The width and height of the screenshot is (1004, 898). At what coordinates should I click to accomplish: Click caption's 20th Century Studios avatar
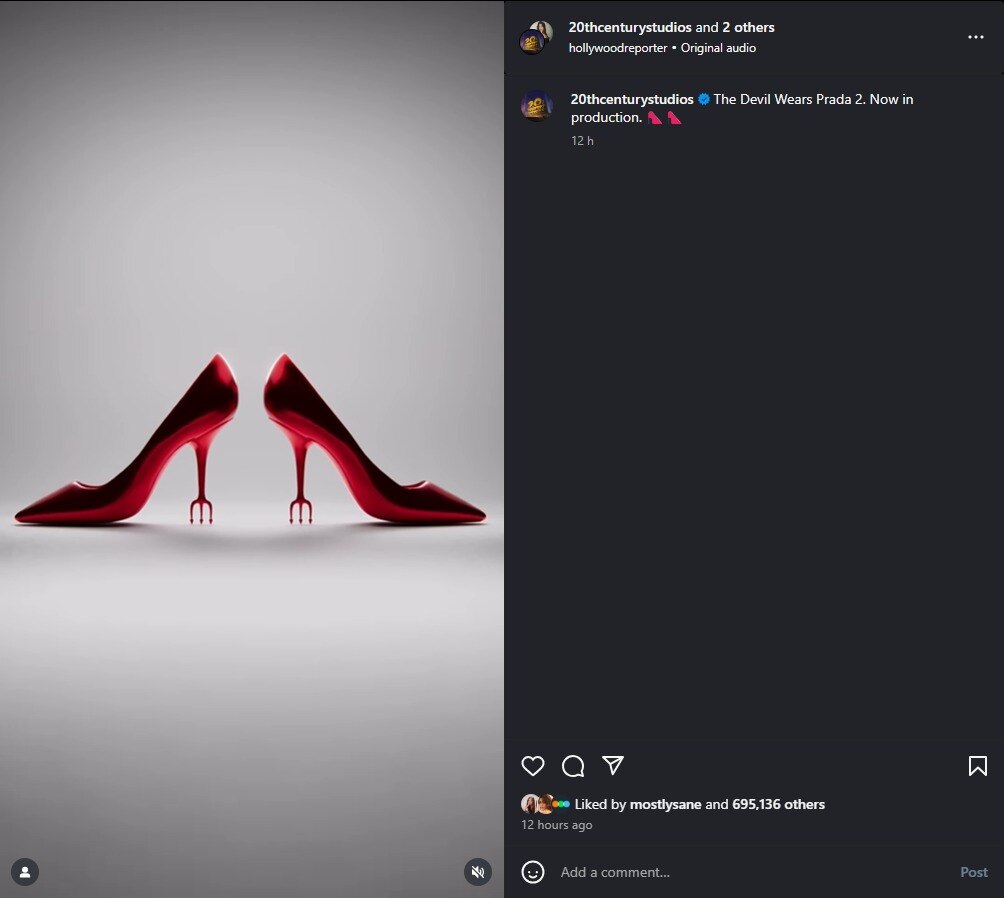(x=537, y=105)
